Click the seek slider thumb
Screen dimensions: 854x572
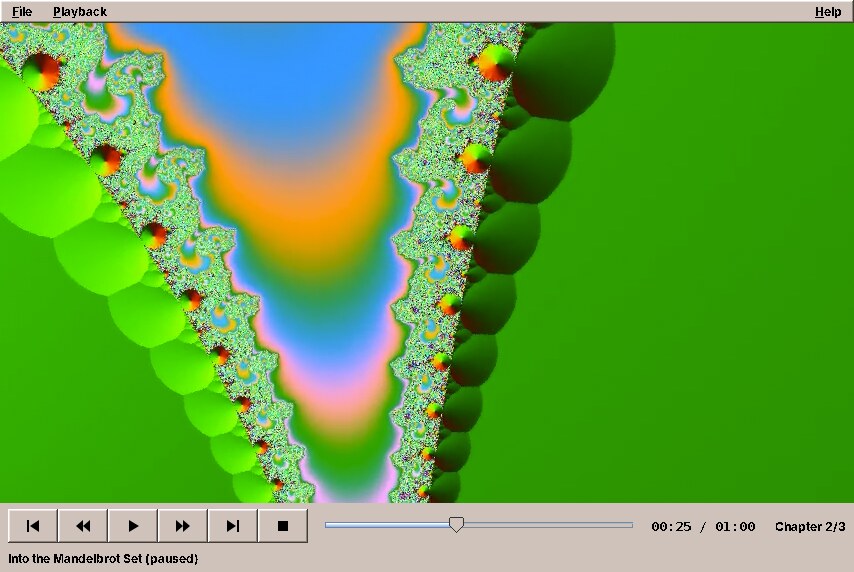pos(456,525)
